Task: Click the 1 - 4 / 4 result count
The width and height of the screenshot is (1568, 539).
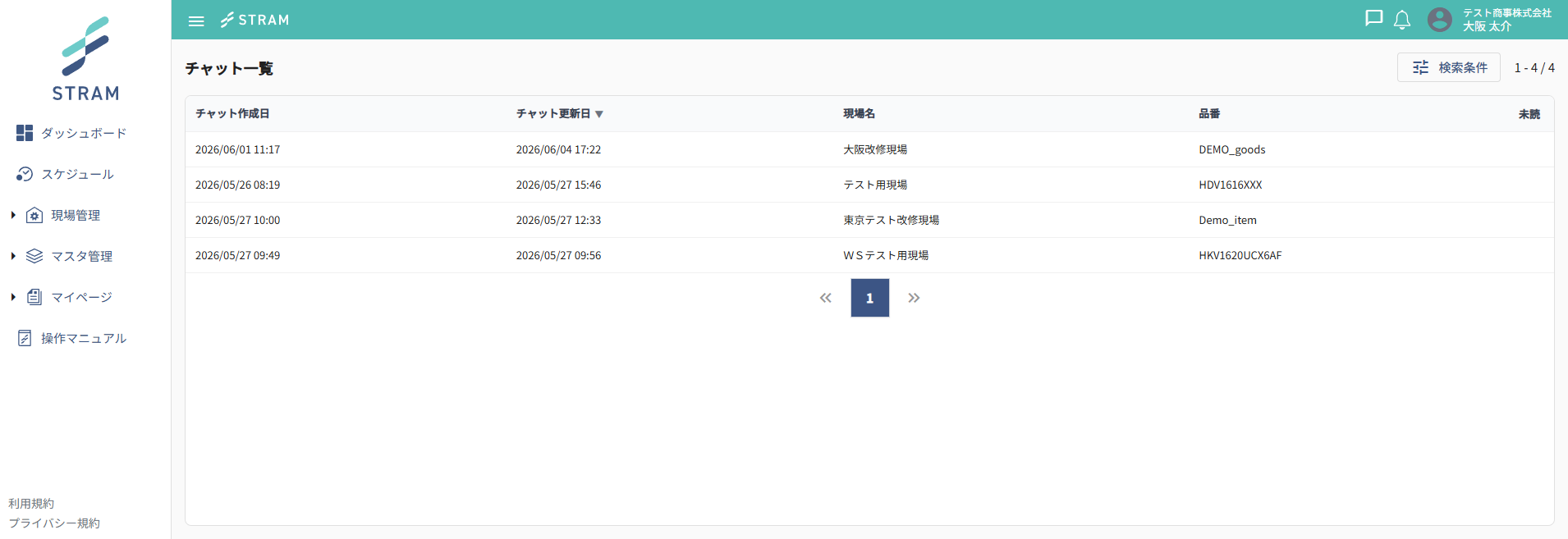Action: coord(1534,68)
